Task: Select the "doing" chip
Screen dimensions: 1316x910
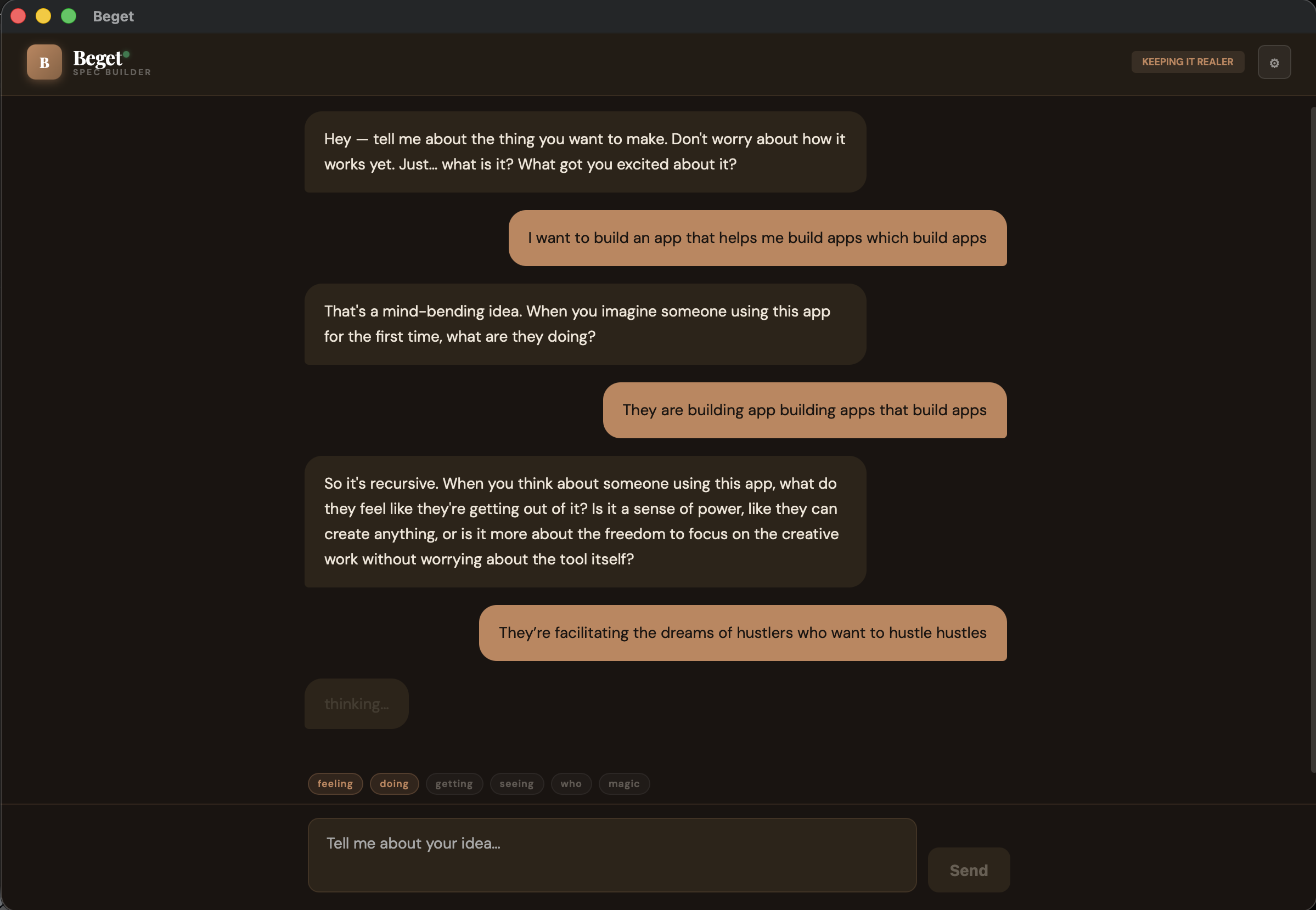Action: pyautogui.click(x=394, y=783)
